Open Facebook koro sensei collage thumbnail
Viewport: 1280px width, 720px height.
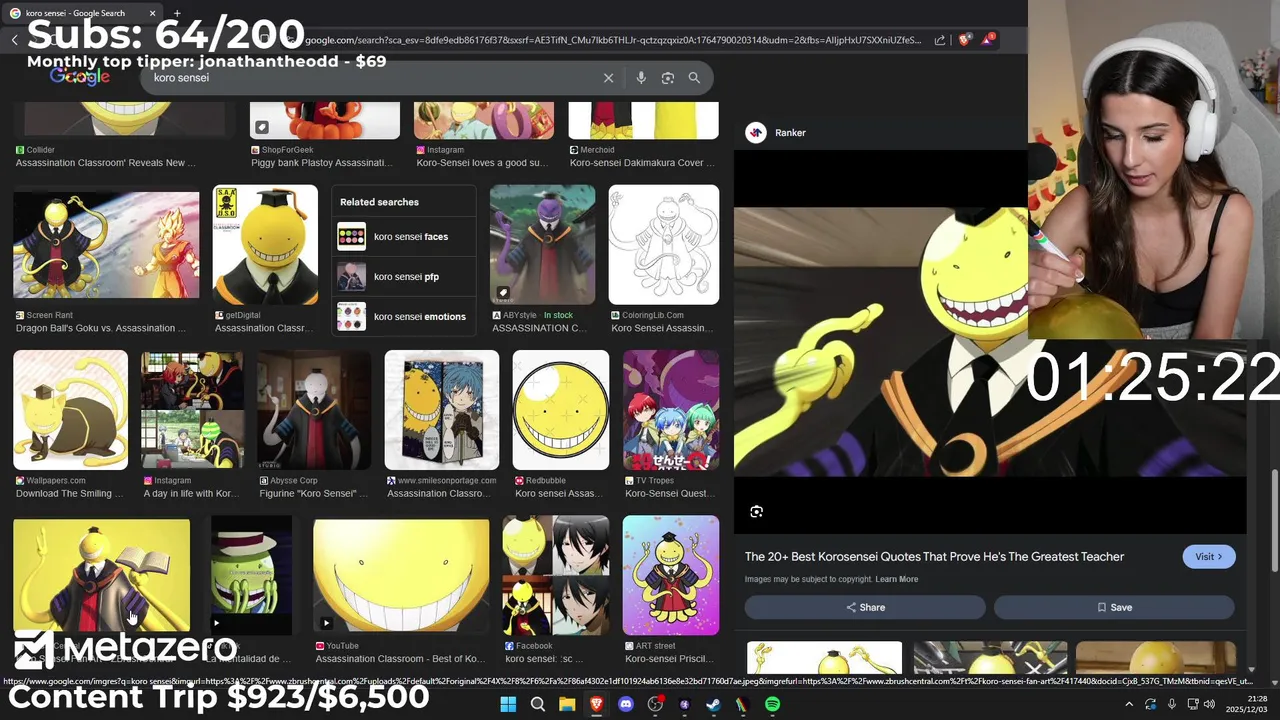coord(556,576)
